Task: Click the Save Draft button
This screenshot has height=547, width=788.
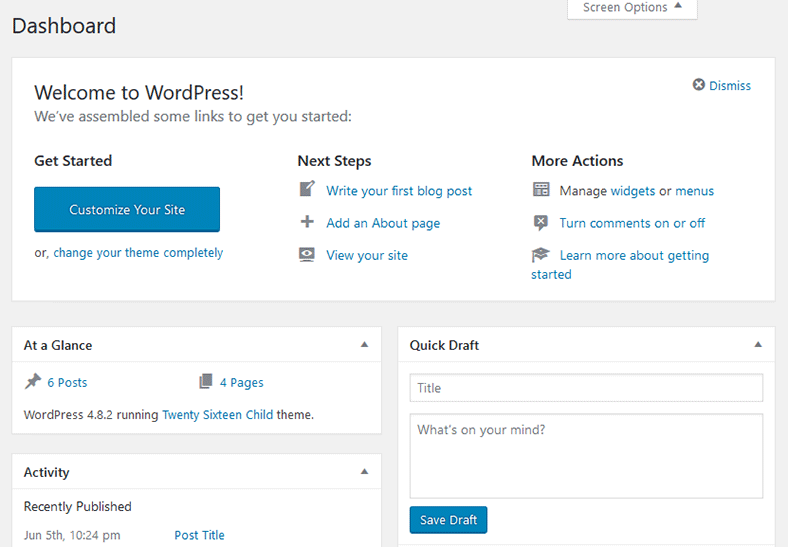Action: click(x=448, y=520)
